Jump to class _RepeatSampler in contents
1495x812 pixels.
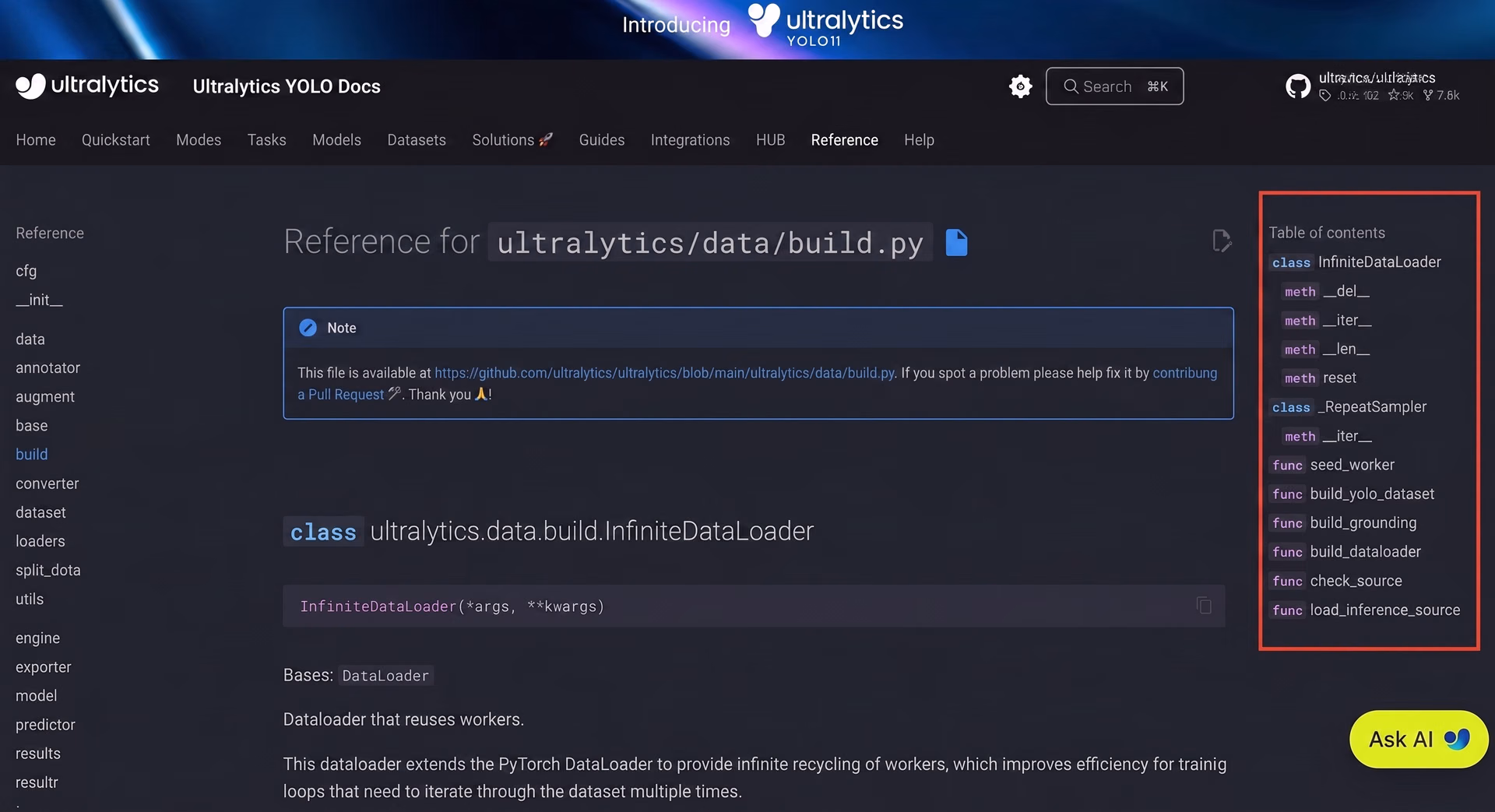click(x=1349, y=406)
